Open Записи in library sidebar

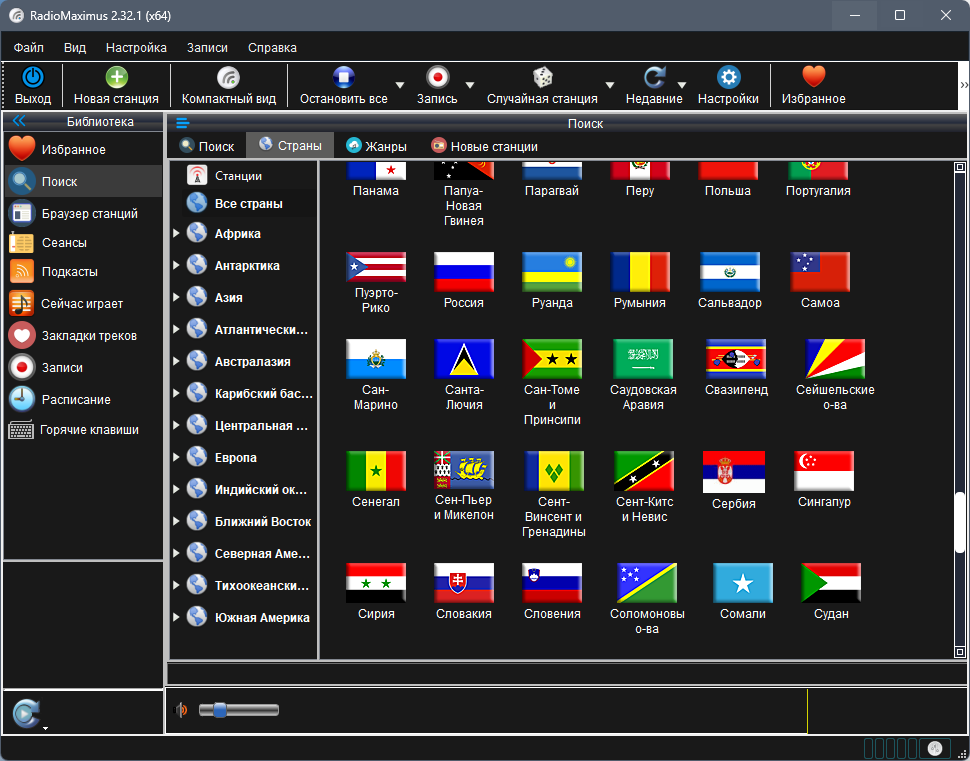83,368
